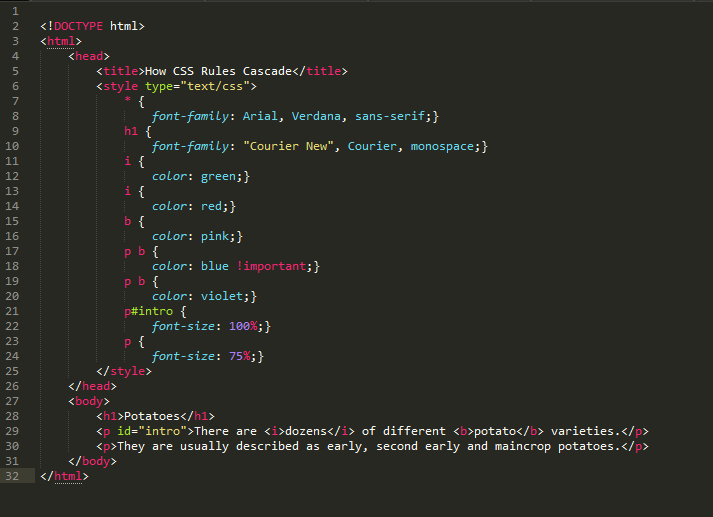Click the style tag's type attribute
This screenshot has height=517, width=713.
pos(159,86)
